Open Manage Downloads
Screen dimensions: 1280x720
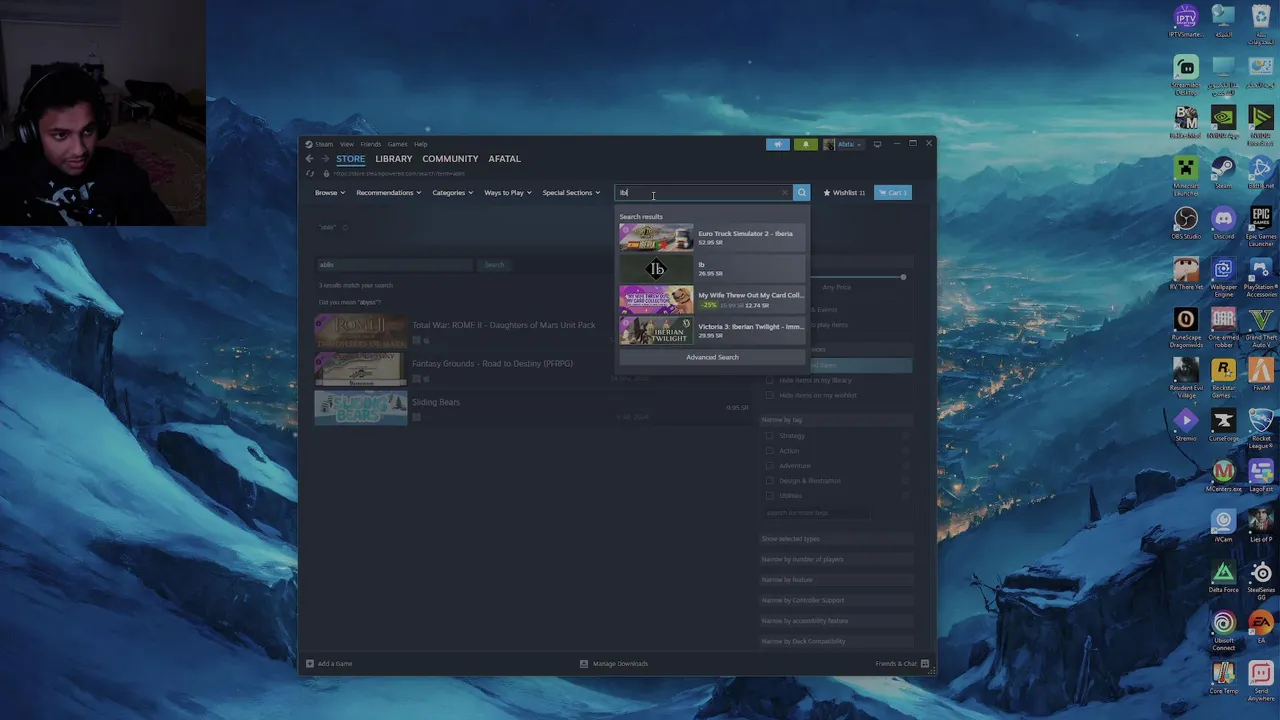pos(614,664)
